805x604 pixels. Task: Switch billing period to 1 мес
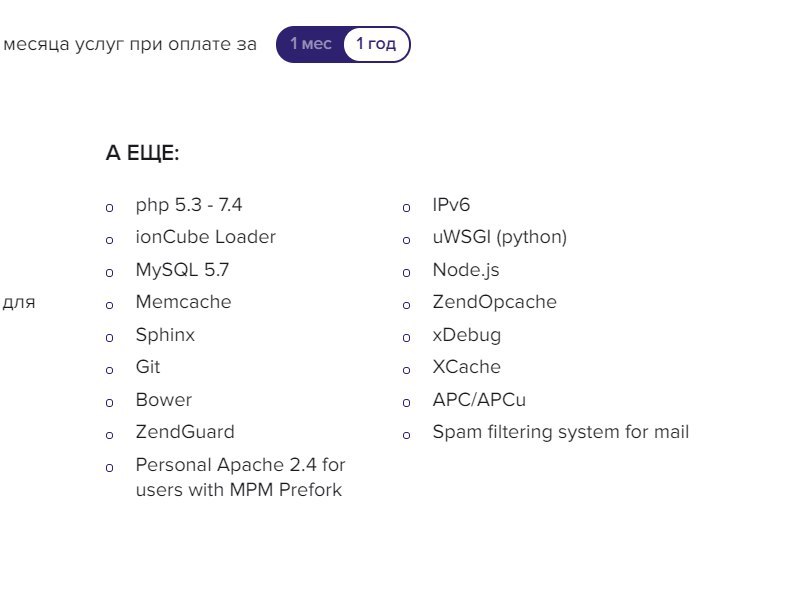pos(311,44)
